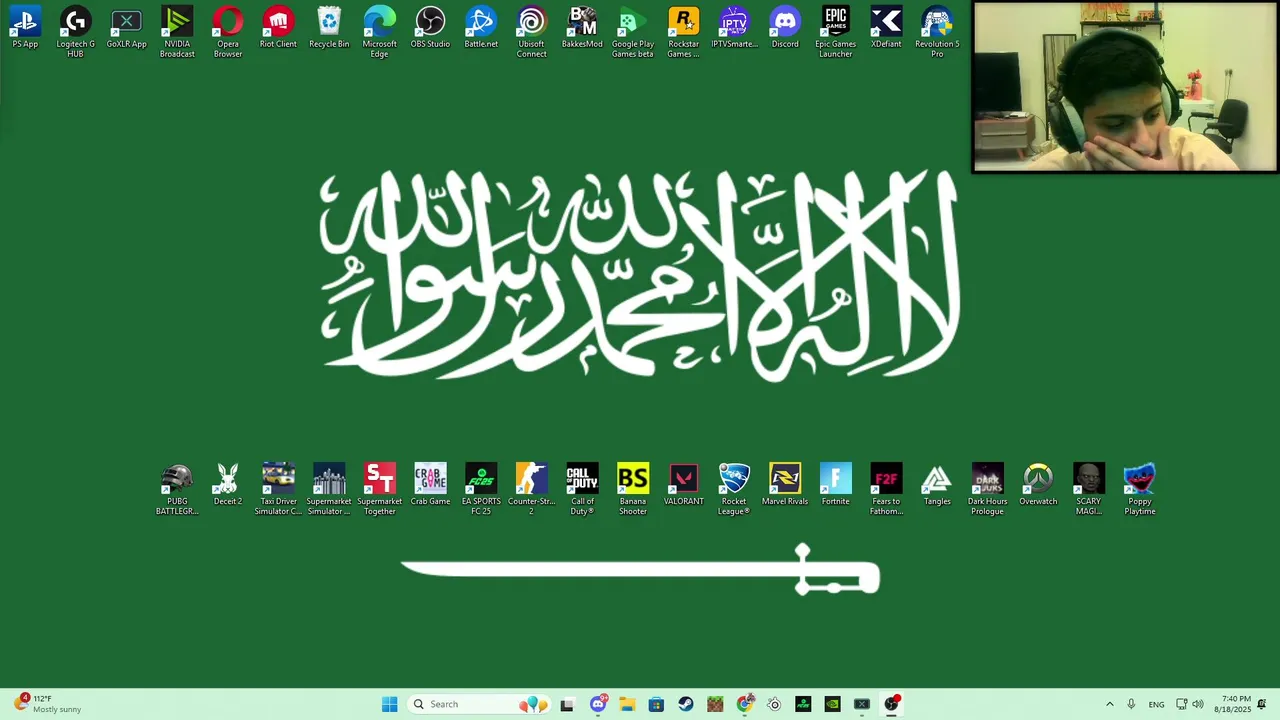Open the clock and calendar flyout
Image resolution: width=1280 pixels, height=720 pixels.
pyautogui.click(x=1232, y=704)
